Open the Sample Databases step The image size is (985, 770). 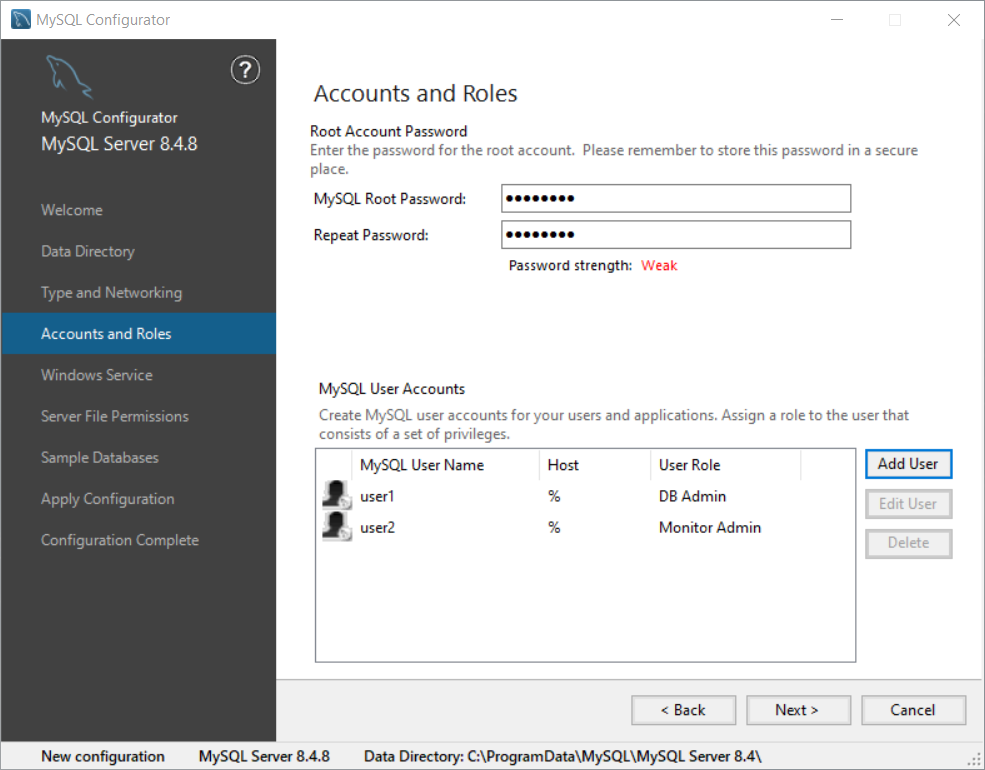coord(99,457)
